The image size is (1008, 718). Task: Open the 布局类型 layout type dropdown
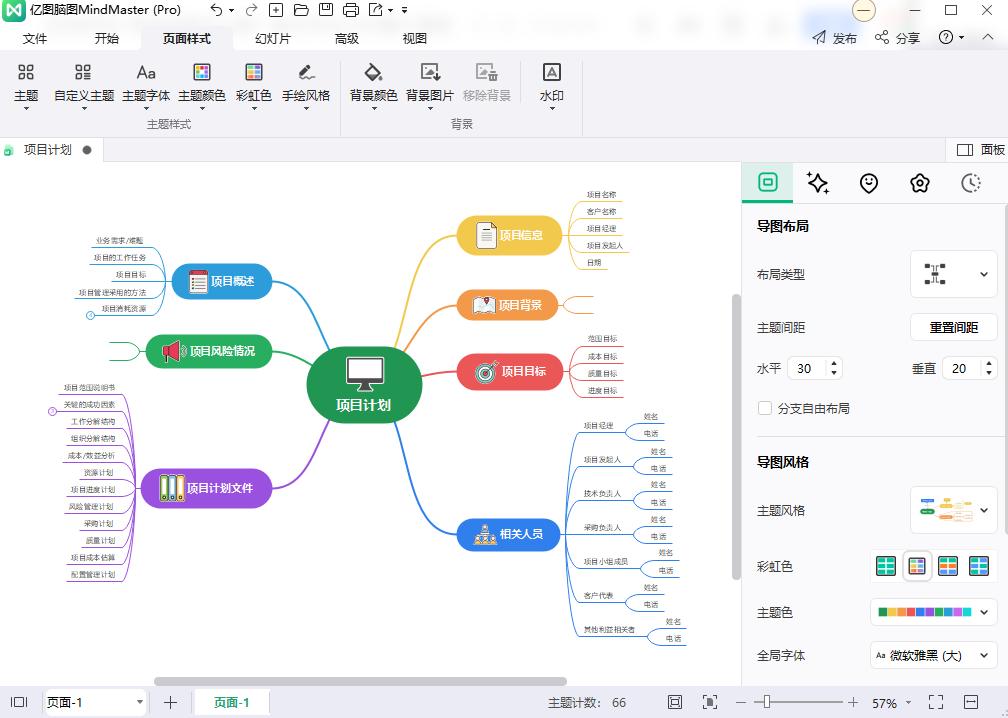point(952,274)
